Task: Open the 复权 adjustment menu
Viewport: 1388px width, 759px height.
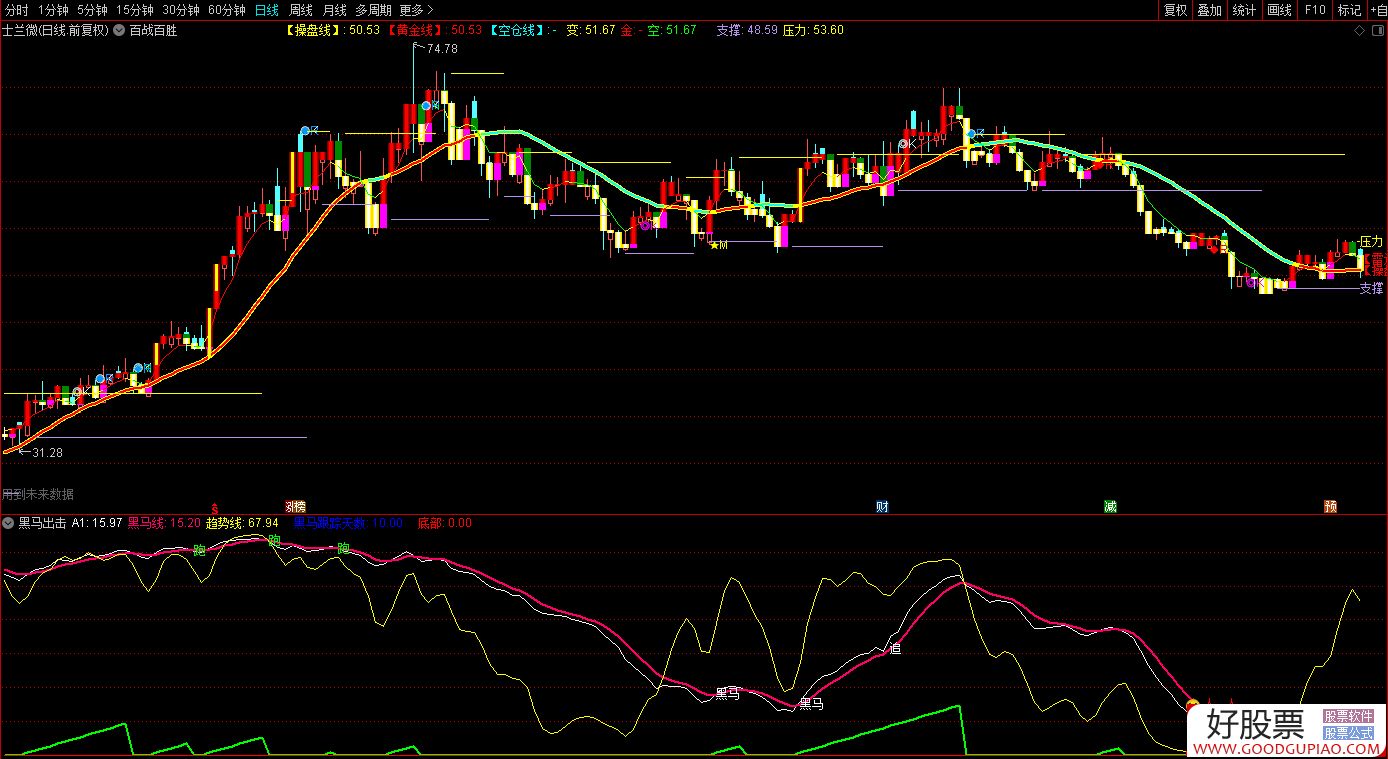Action: [x=1175, y=10]
